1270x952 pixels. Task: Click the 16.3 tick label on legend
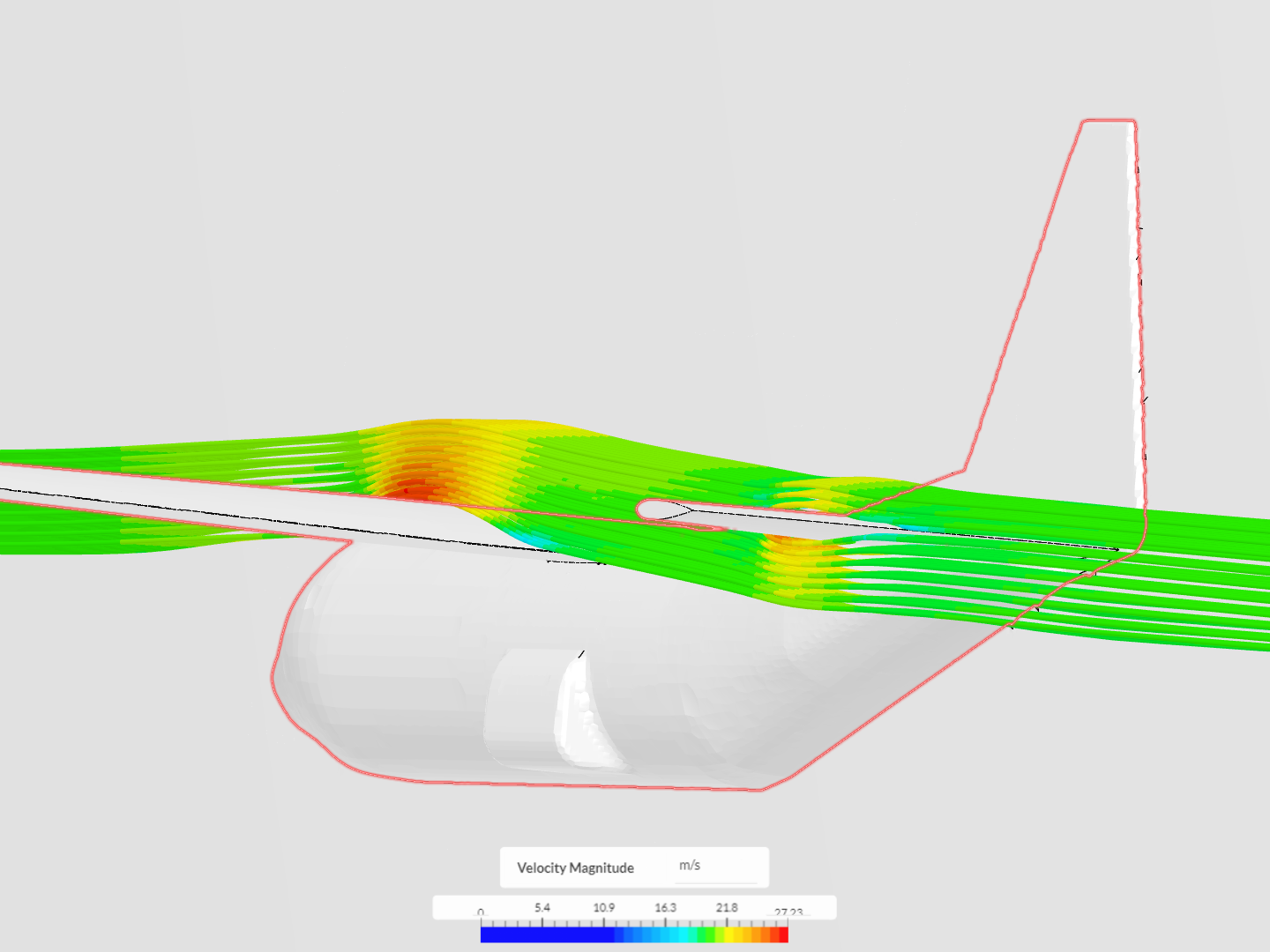[665, 907]
